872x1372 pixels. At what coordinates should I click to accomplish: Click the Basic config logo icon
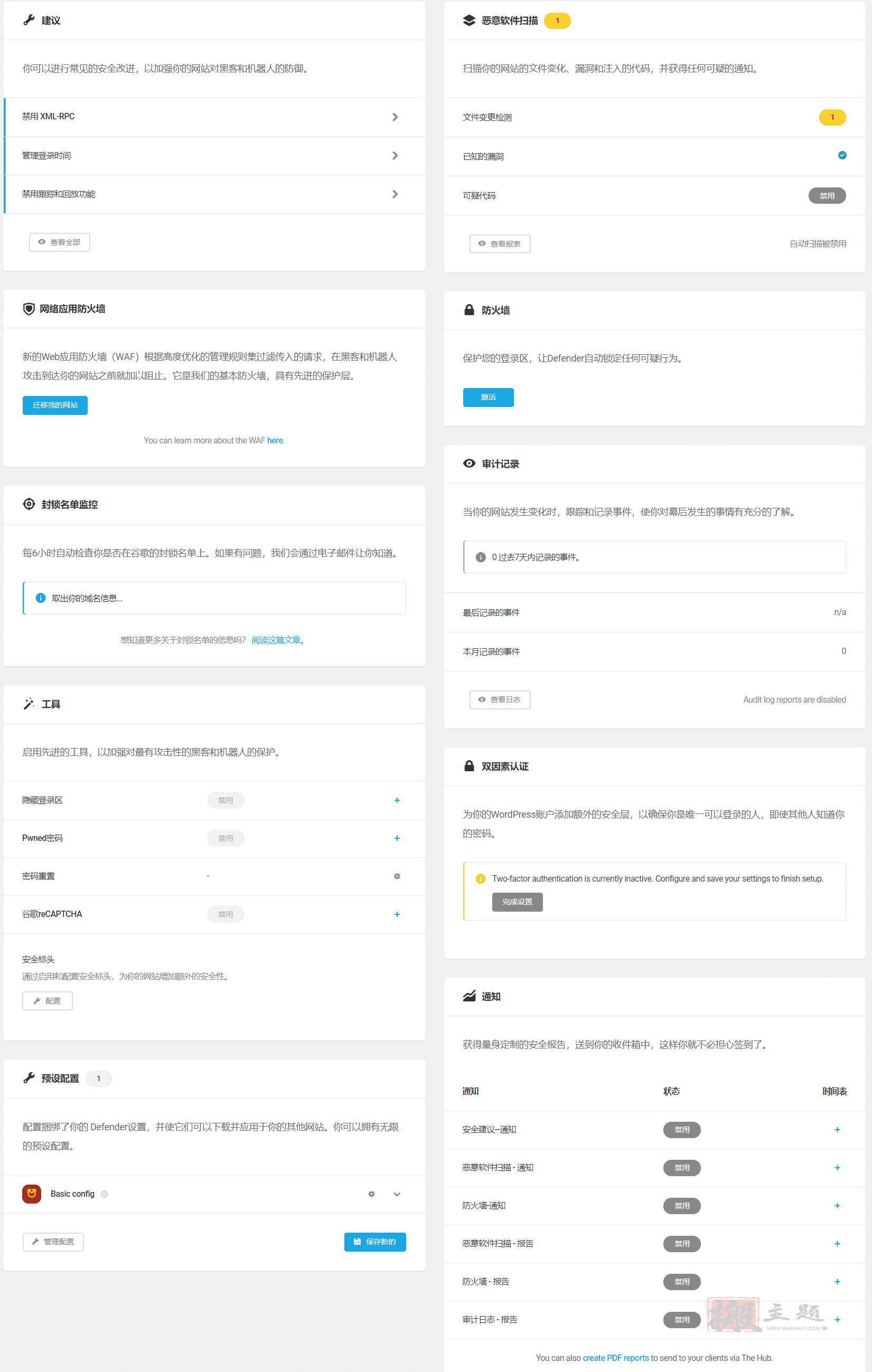click(x=31, y=1194)
